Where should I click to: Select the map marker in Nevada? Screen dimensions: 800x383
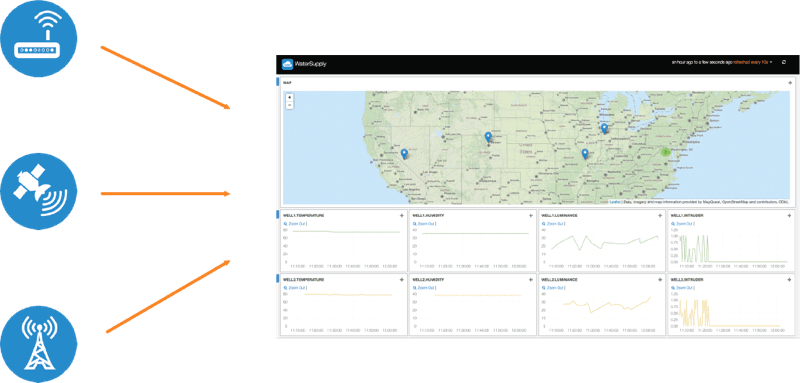point(404,154)
